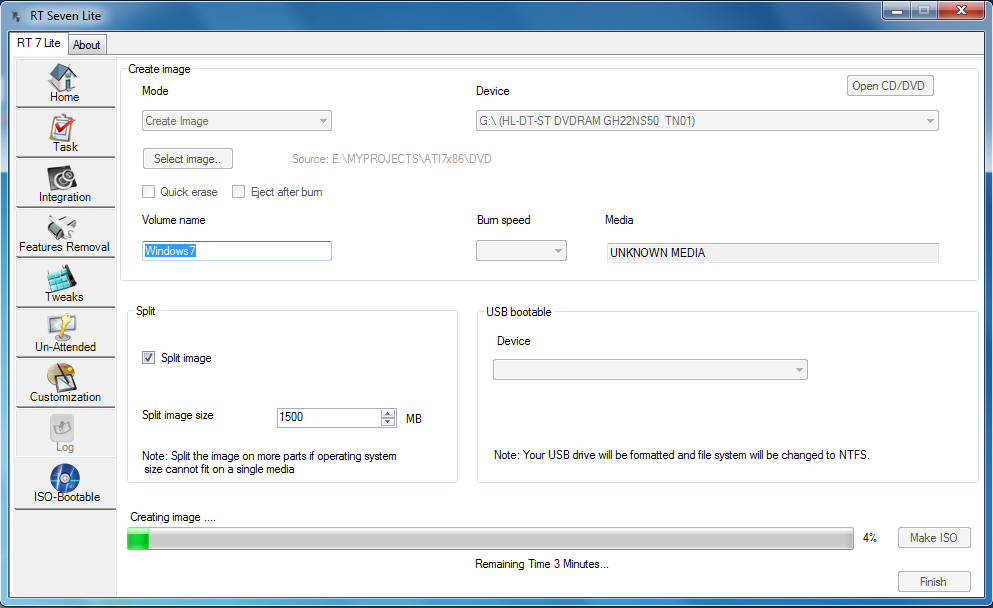This screenshot has width=993, height=608.
Task: Click the UNKNOWN MEDIA field
Action: (x=773, y=253)
